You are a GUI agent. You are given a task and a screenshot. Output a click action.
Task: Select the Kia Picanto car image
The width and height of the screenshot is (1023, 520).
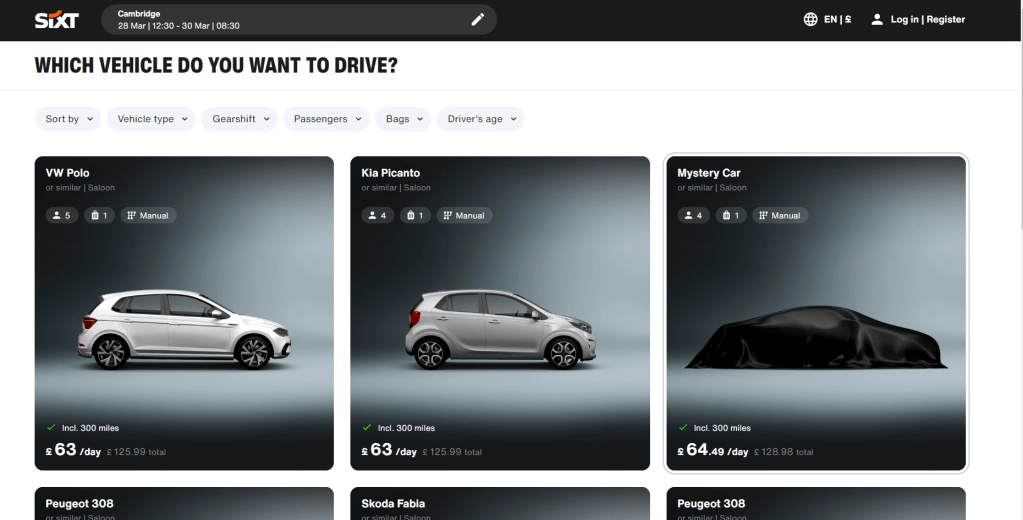point(499,329)
